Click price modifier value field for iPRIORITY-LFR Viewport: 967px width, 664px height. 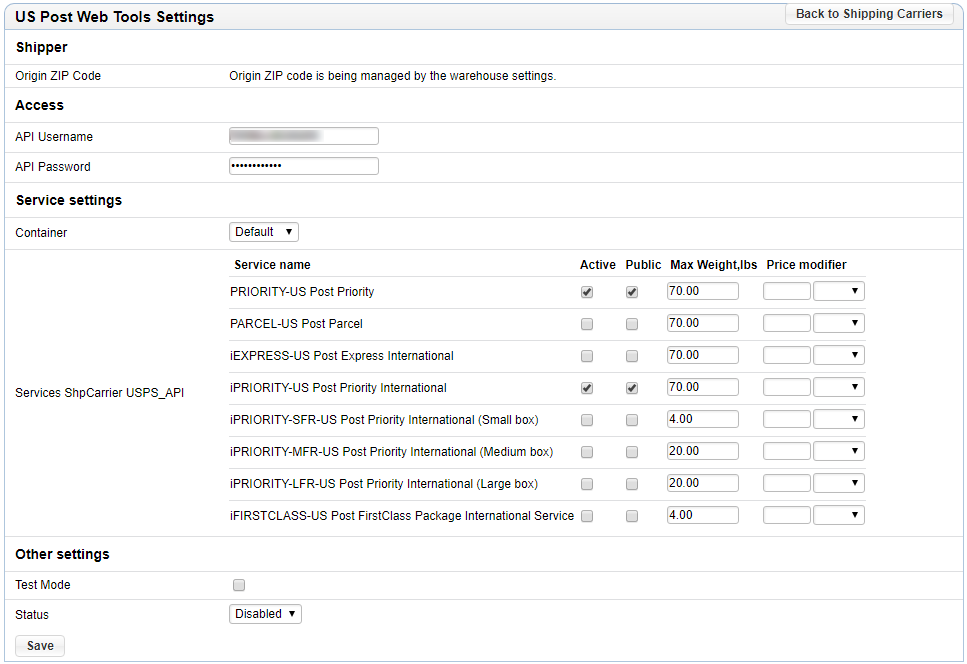point(787,483)
